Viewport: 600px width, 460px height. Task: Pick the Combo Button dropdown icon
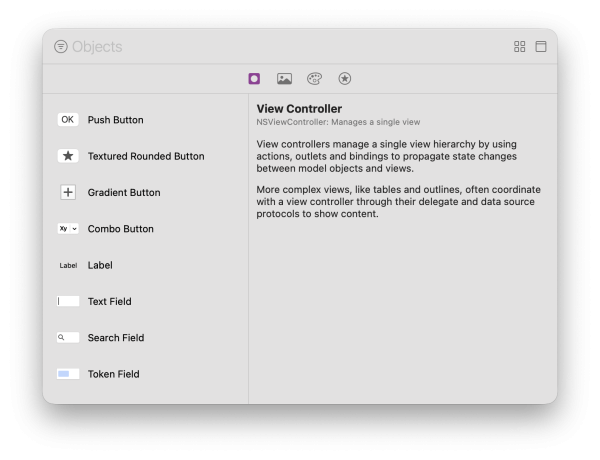point(68,229)
